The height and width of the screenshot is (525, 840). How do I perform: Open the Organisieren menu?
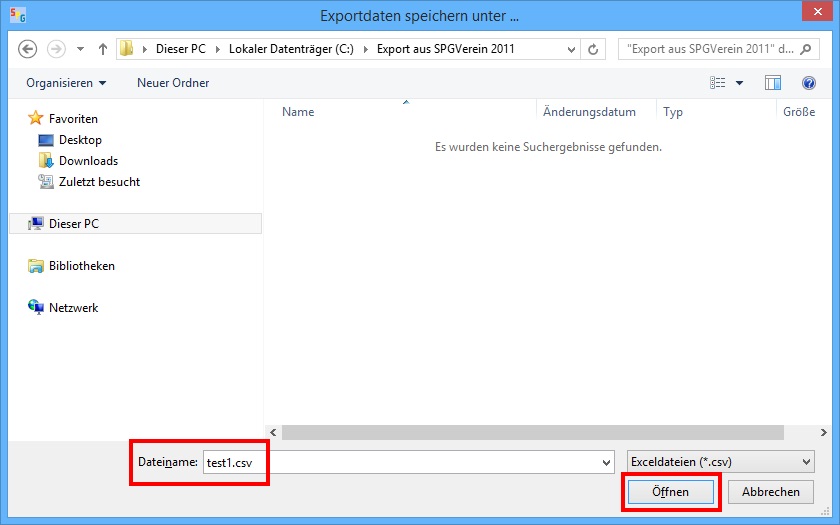click(66, 83)
